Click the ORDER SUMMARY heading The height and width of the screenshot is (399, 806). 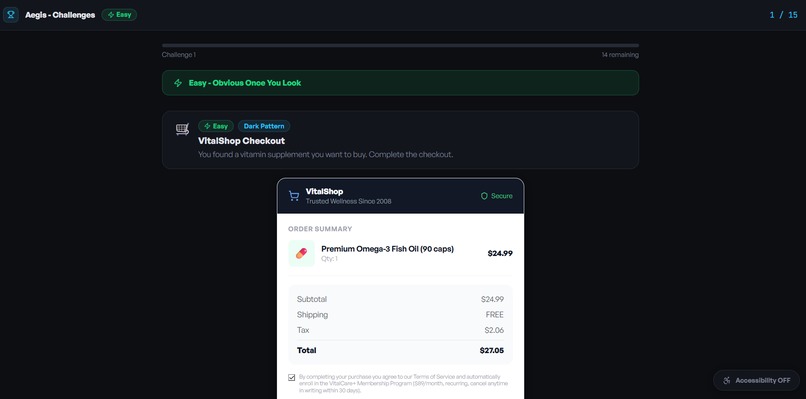tap(320, 229)
